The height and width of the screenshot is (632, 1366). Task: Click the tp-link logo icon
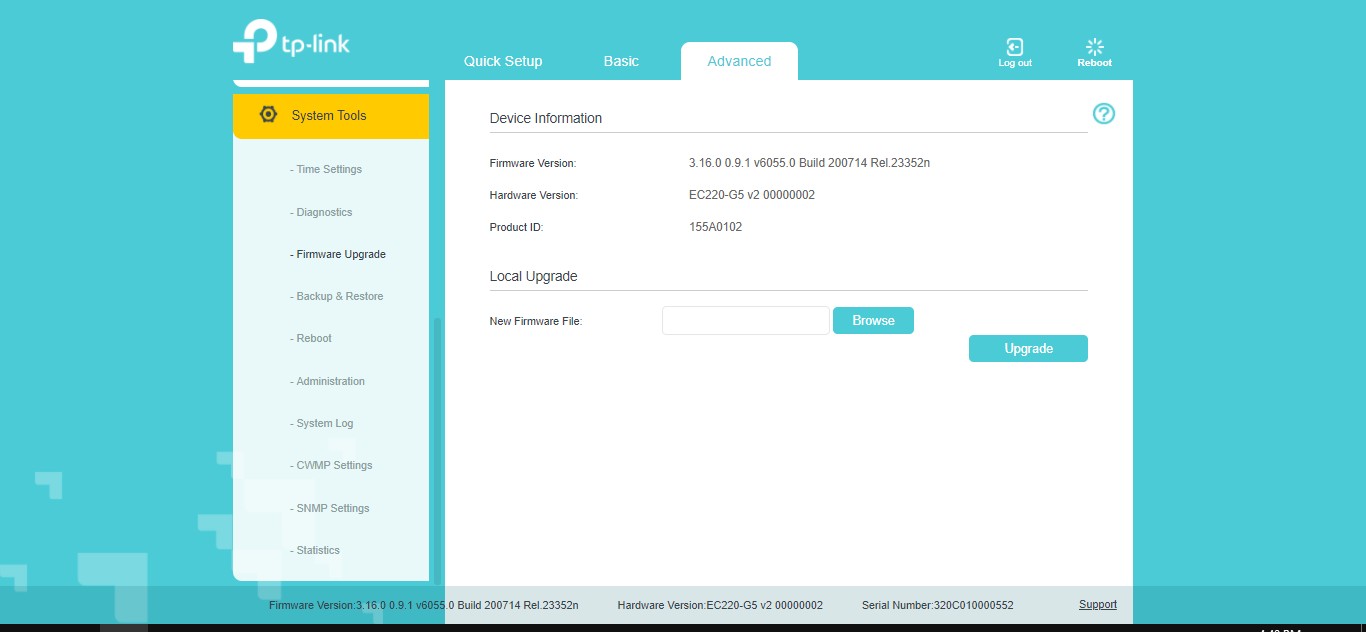pos(254,41)
